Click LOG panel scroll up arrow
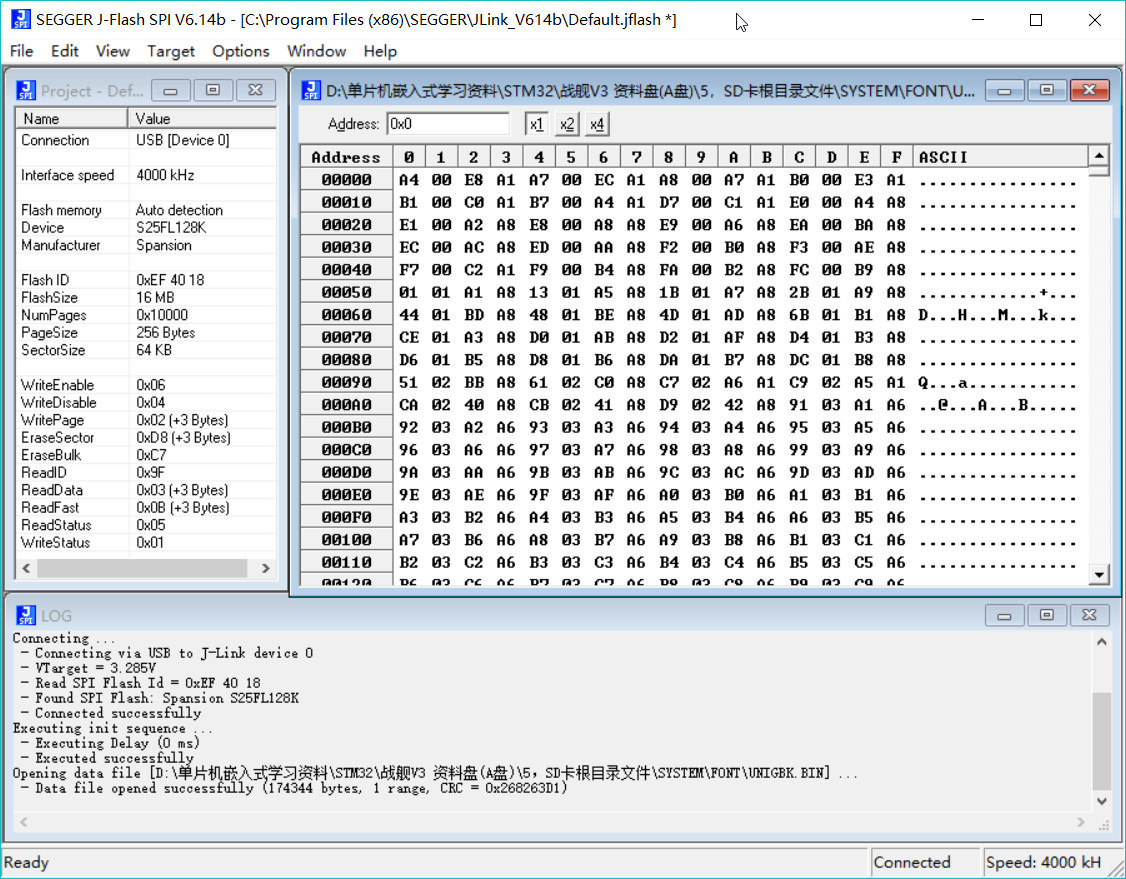Image resolution: width=1126 pixels, height=879 pixels. click(1102, 641)
